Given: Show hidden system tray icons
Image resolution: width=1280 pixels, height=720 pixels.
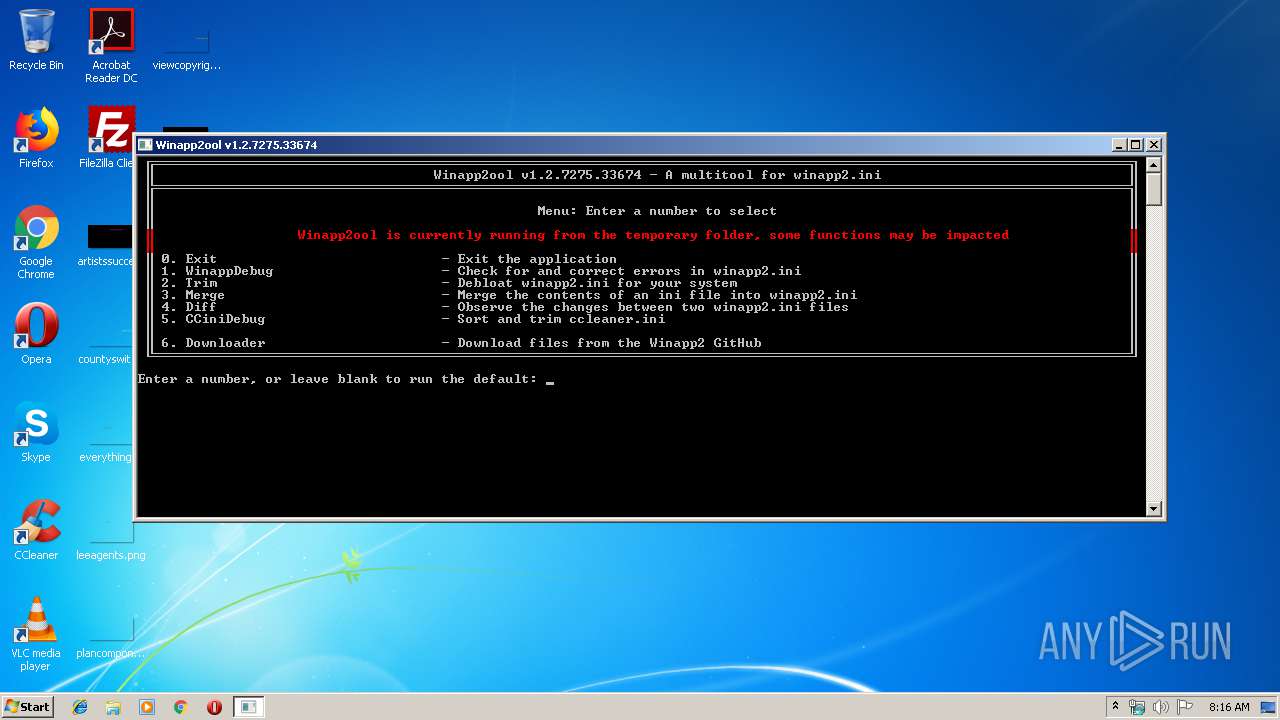Looking at the screenshot, I should click(x=1115, y=707).
